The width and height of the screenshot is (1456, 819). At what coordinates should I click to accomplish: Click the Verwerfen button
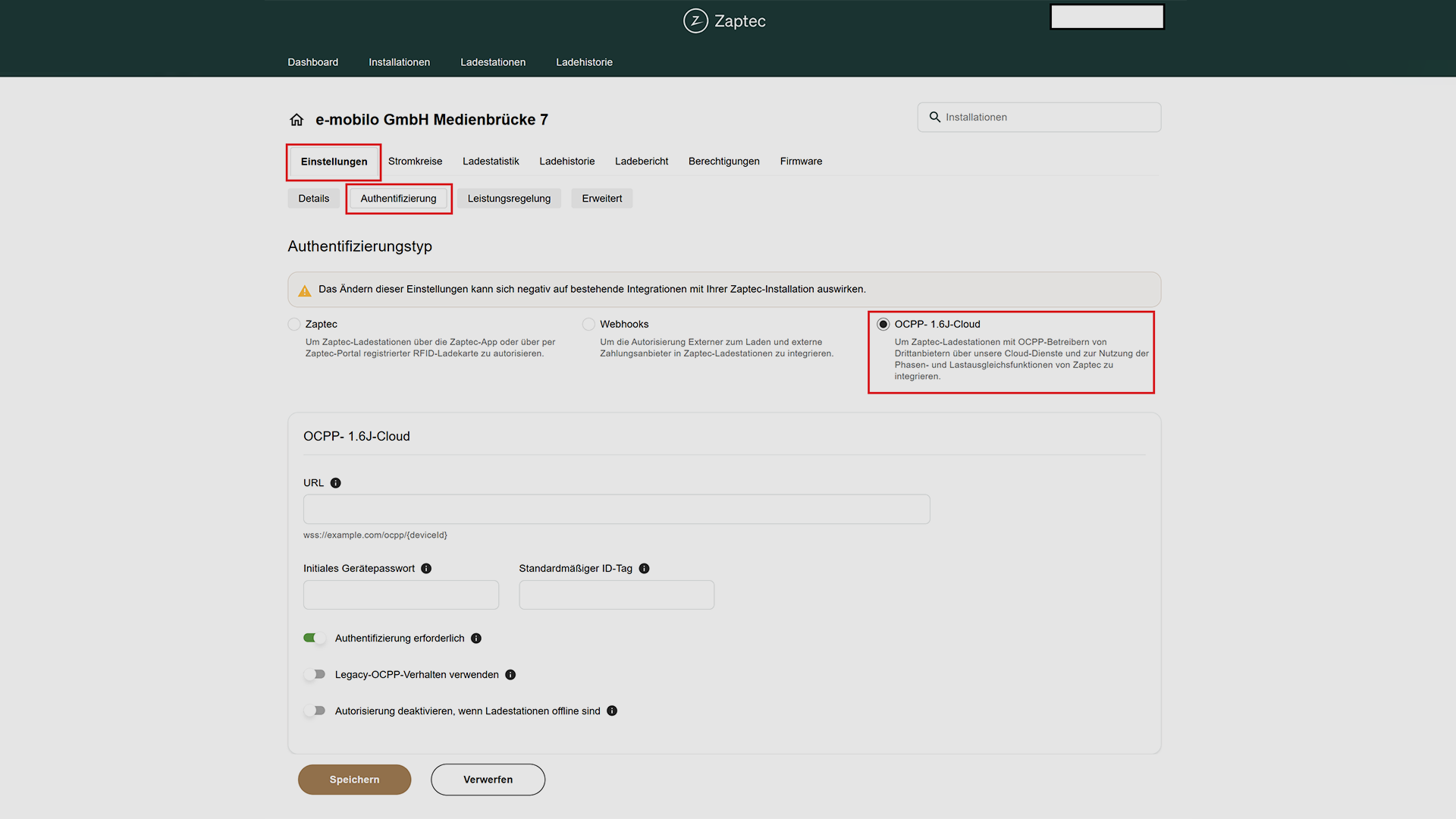tap(488, 780)
